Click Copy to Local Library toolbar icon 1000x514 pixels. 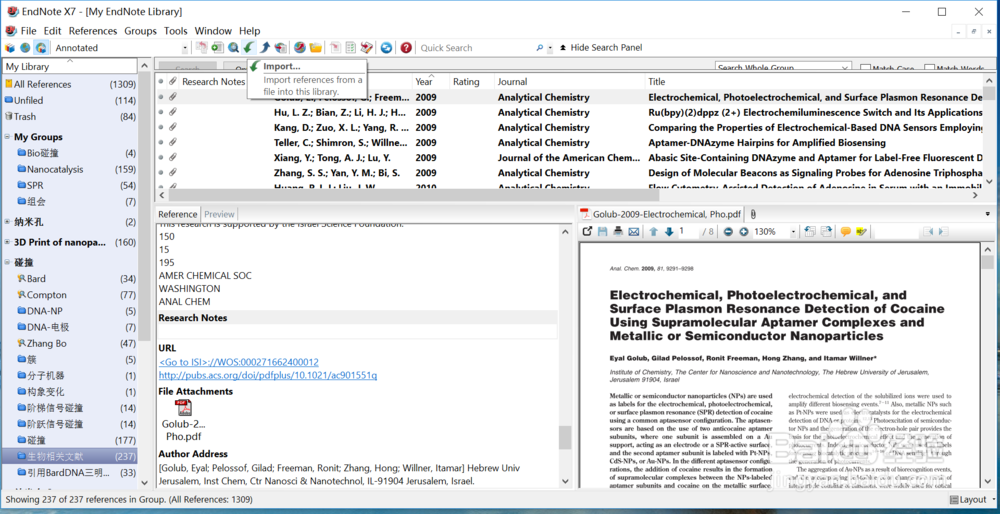(202, 48)
